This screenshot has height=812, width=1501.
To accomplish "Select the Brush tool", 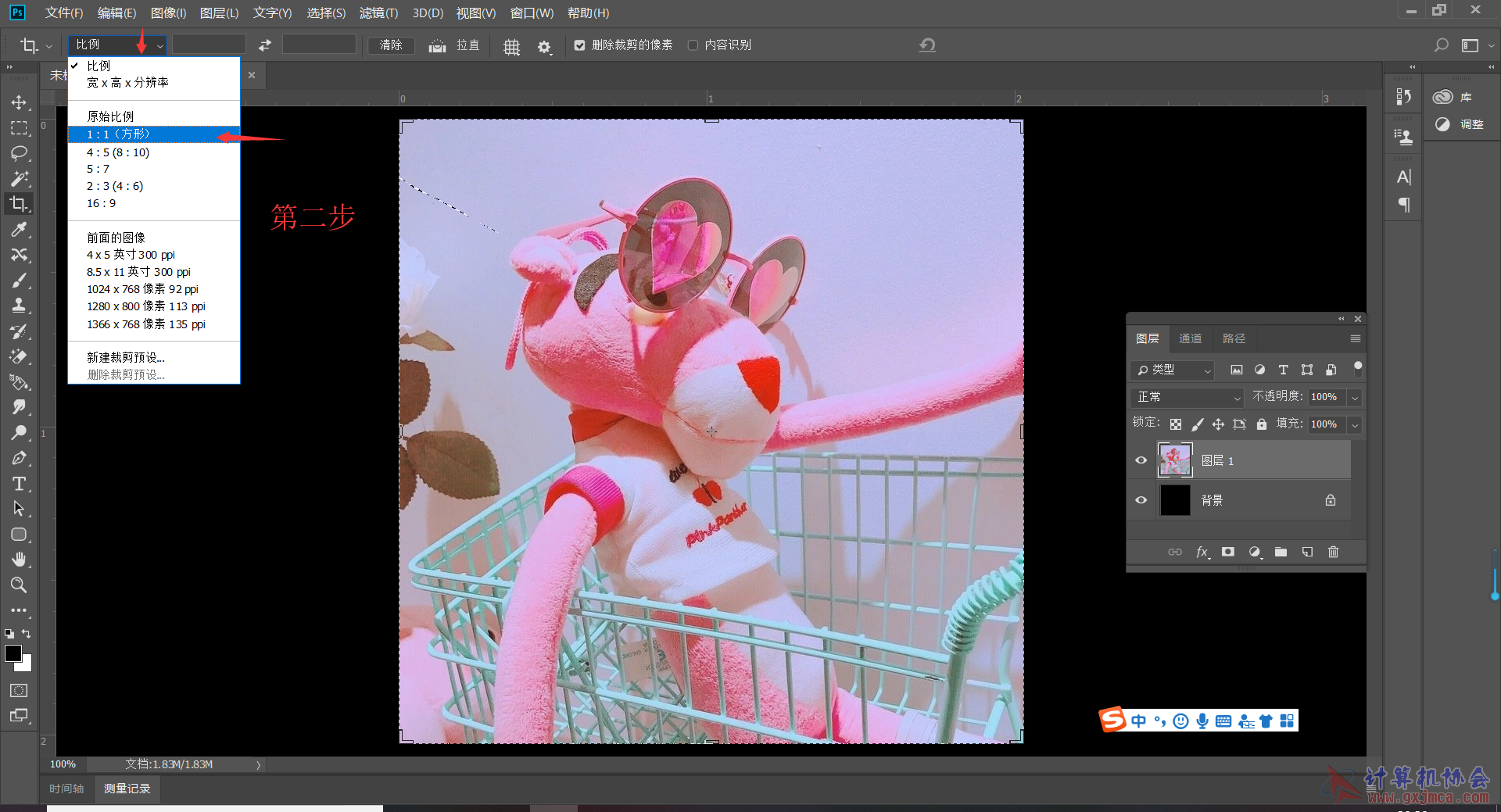I will (x=19, y=281).
